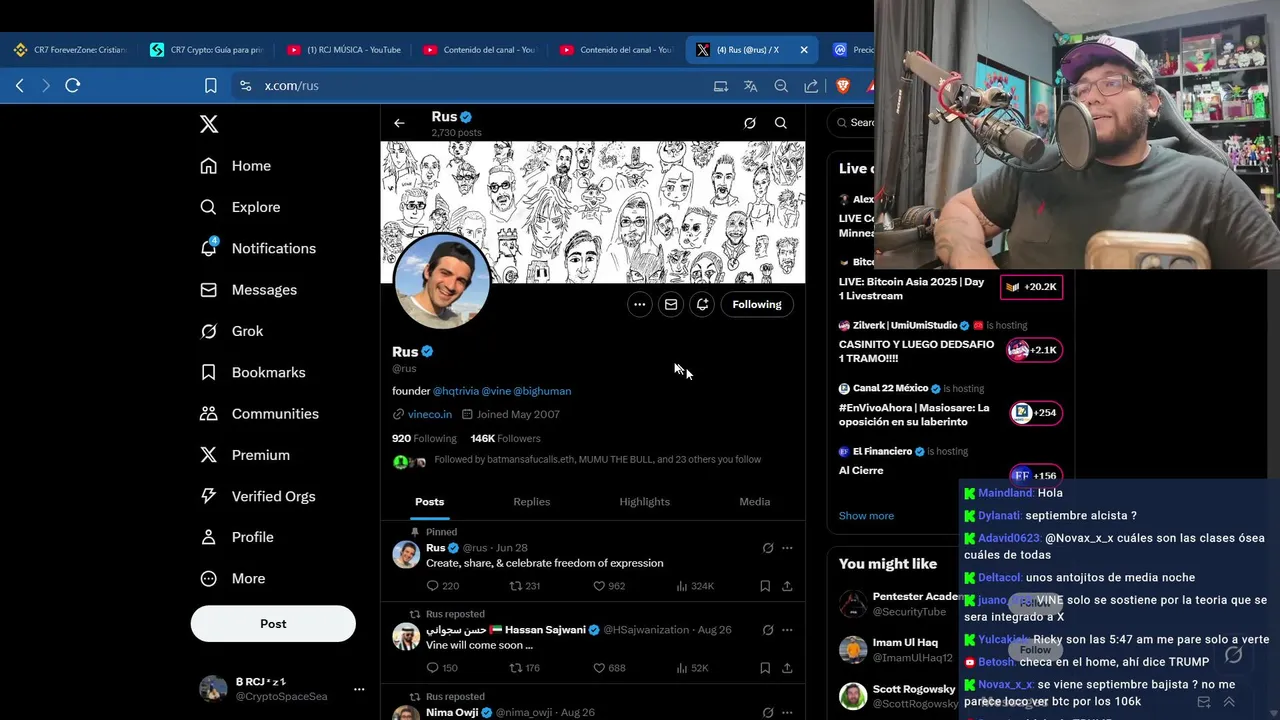The image size is (1280, 720).
Task: Open Grok action on Hassan Sajwani post
Action: point(768,630)
